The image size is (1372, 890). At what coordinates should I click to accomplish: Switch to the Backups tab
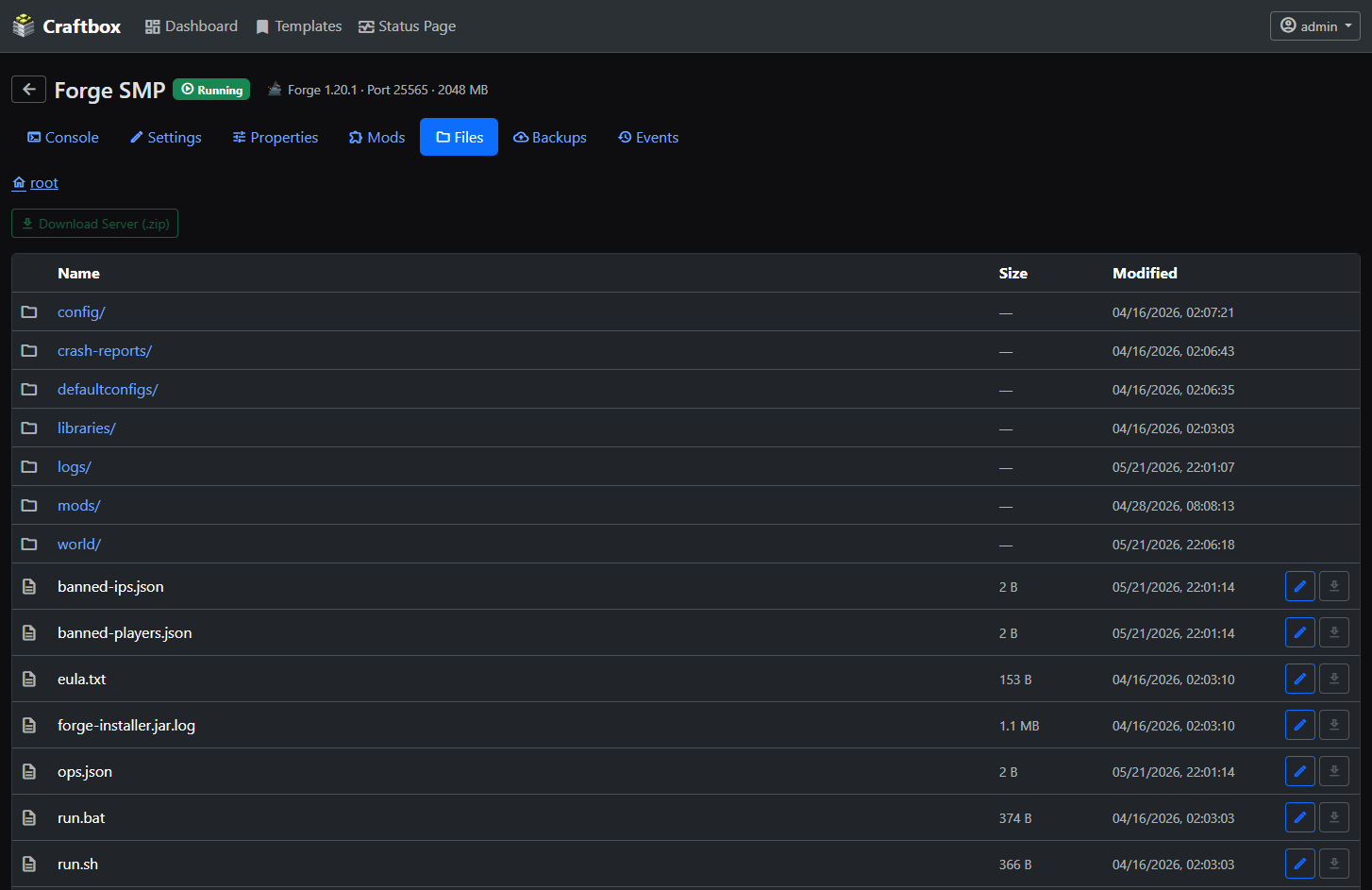pos(550,138)
